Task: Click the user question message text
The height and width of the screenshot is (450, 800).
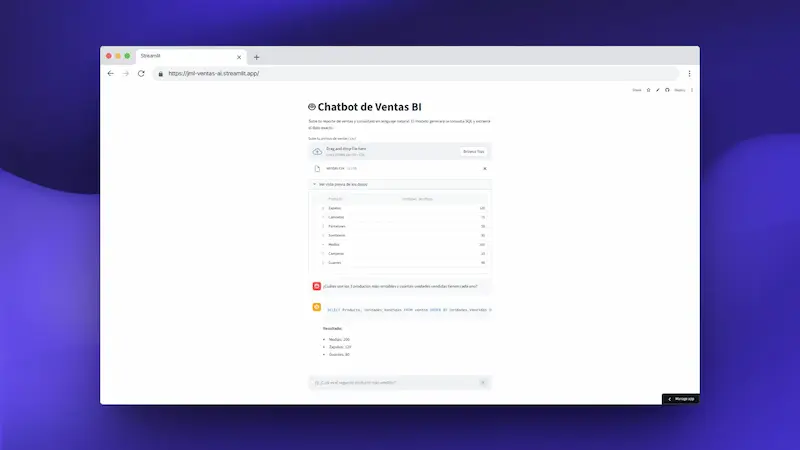Action: [400, 286]
